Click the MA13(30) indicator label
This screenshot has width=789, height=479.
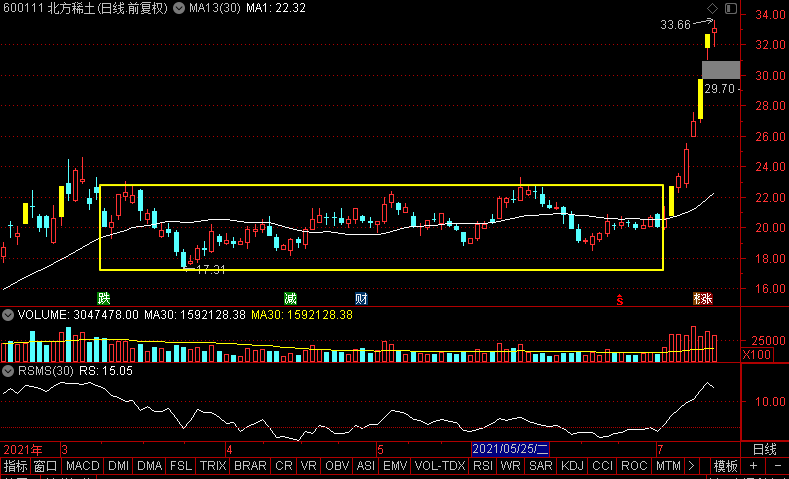click(215, 8)
